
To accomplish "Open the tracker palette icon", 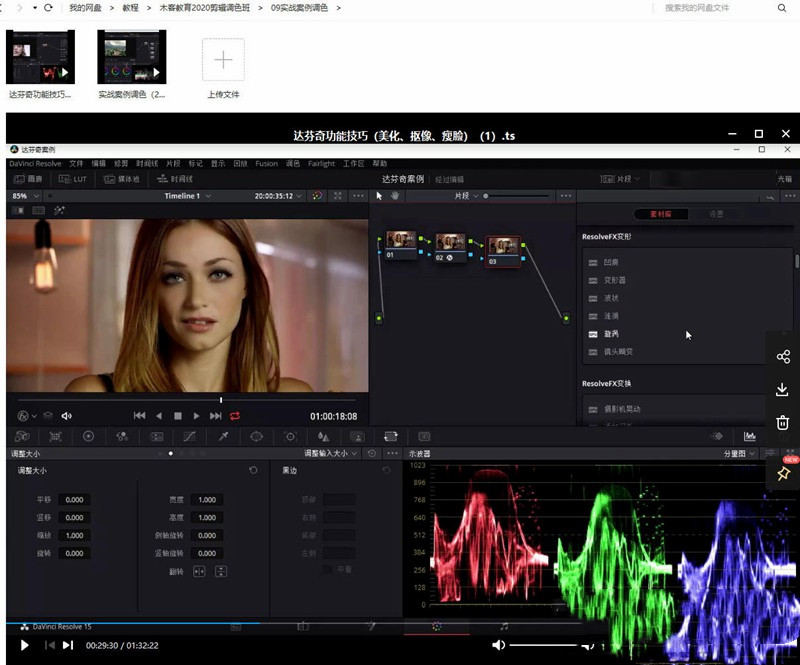I will [290, 436].
